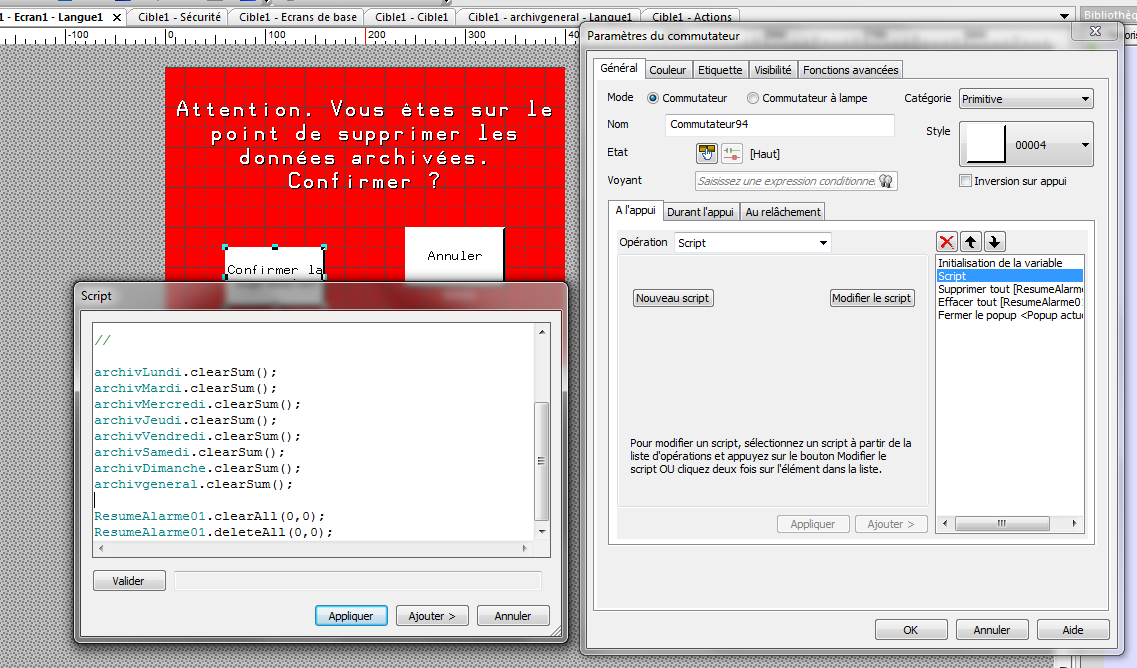Viewport: 1137px width, 668px height.
Task: Open Cible1 - Ecrans de base tab
Action: click(297, 17)
